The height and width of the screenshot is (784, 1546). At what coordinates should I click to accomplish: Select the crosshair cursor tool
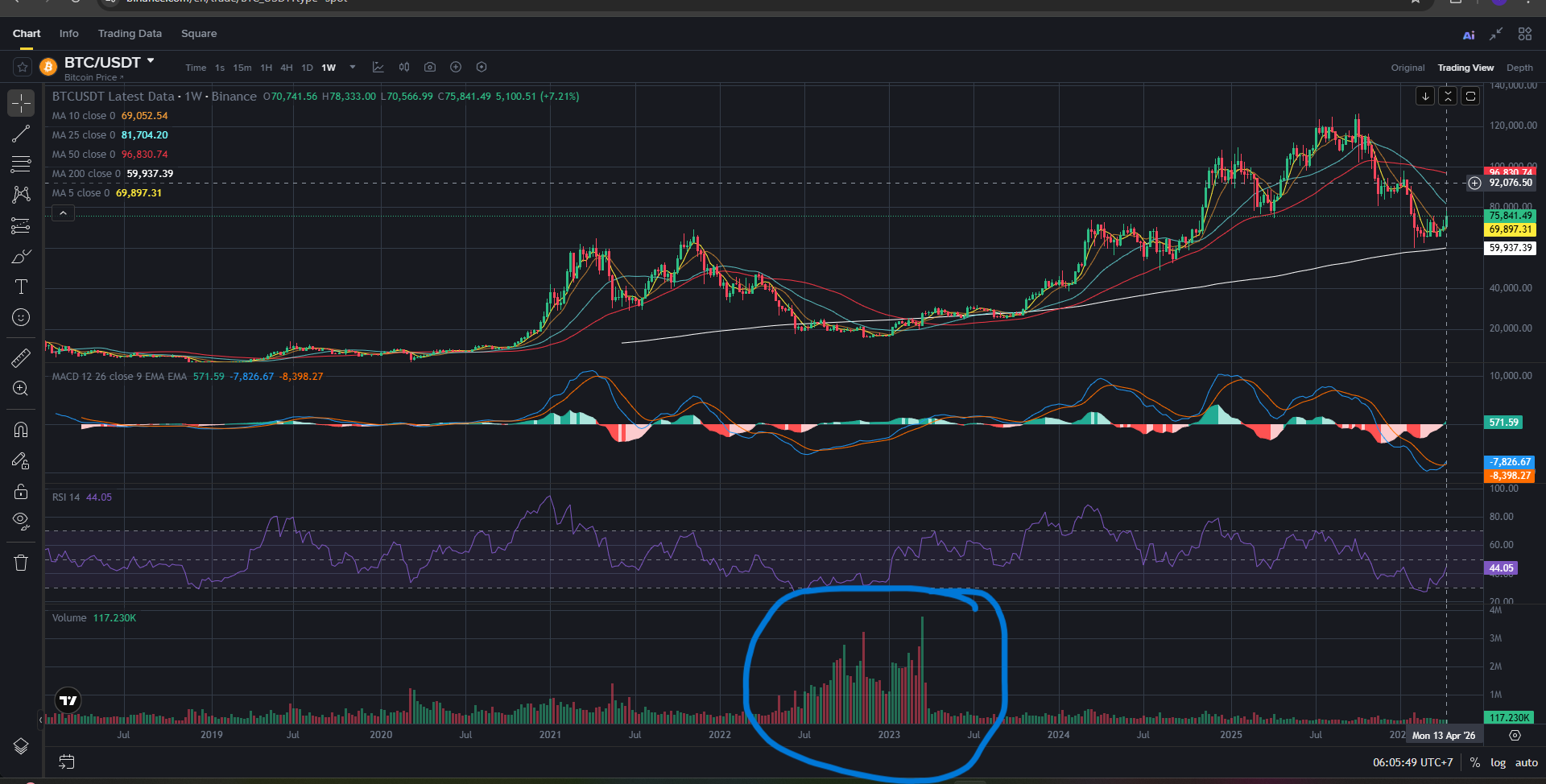click(x=21, y=103)
